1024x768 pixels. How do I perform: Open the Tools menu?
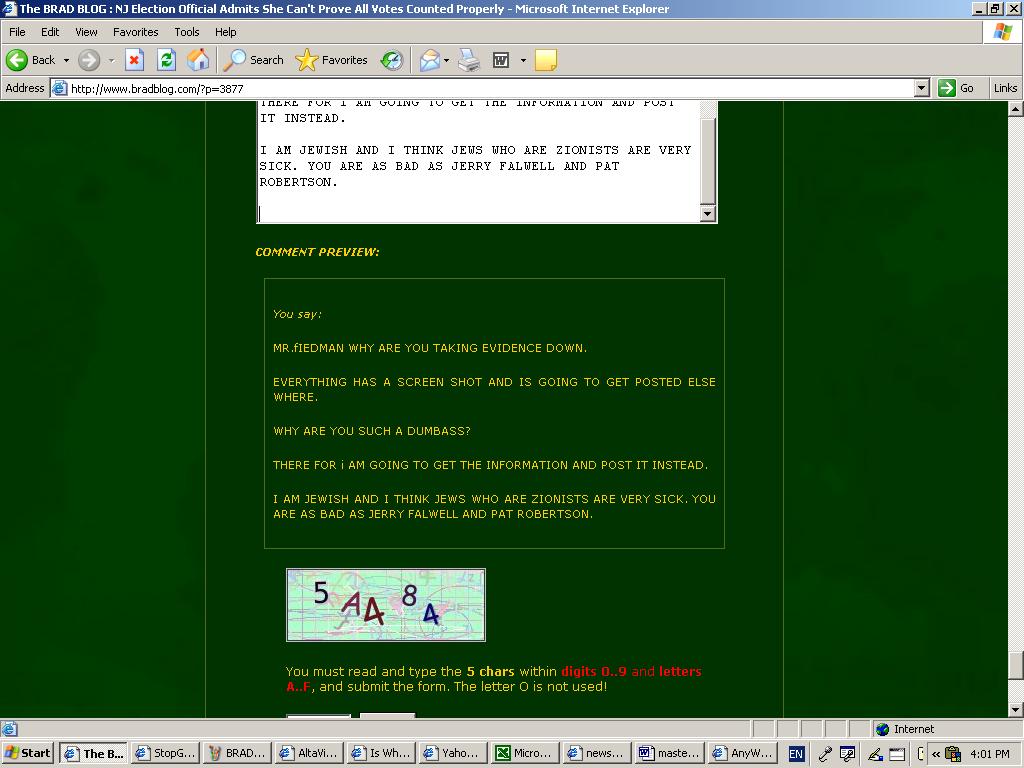[x=186, y=32]
